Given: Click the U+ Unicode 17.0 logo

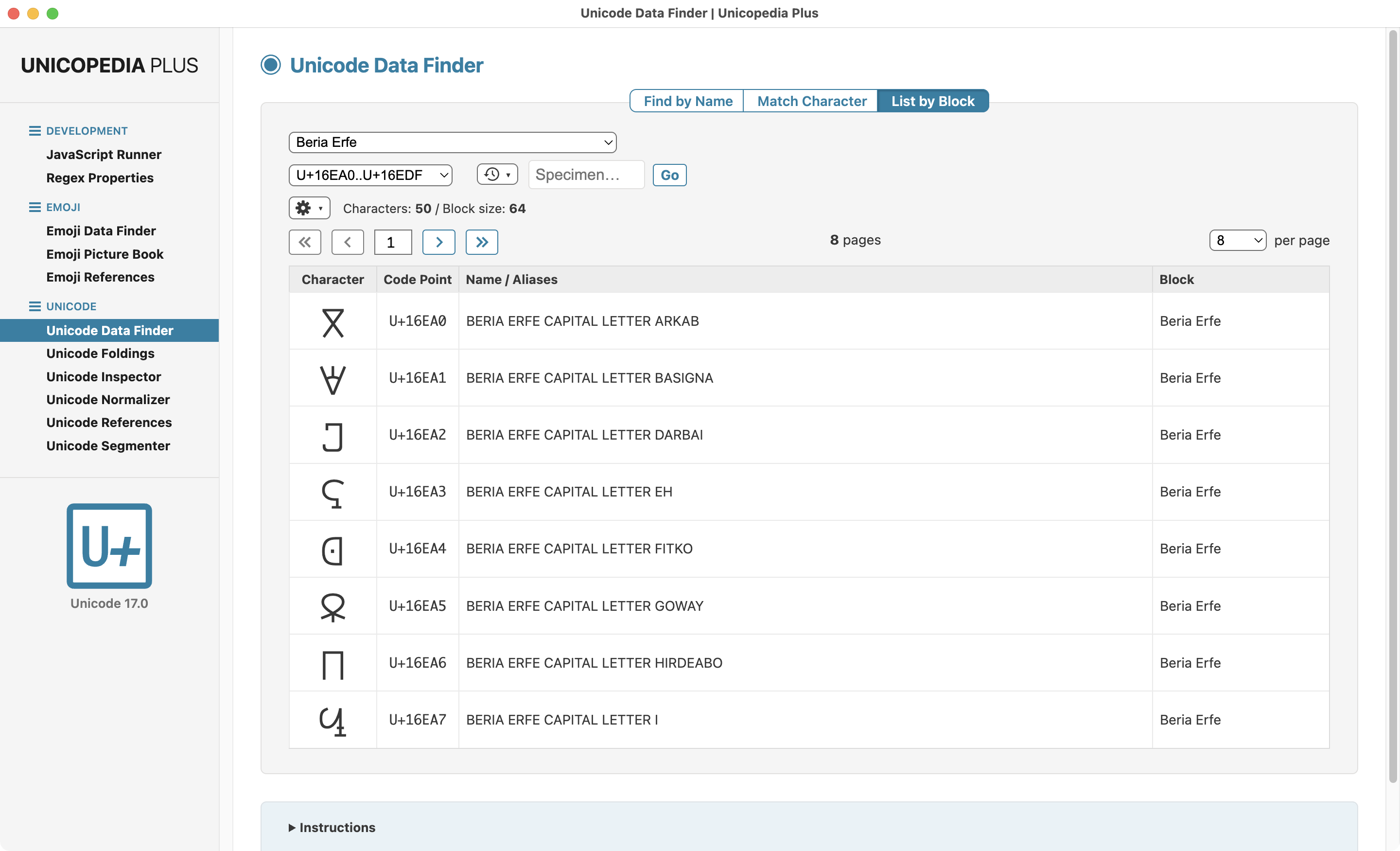Looking at the screenshot, I should pos(109,546).
